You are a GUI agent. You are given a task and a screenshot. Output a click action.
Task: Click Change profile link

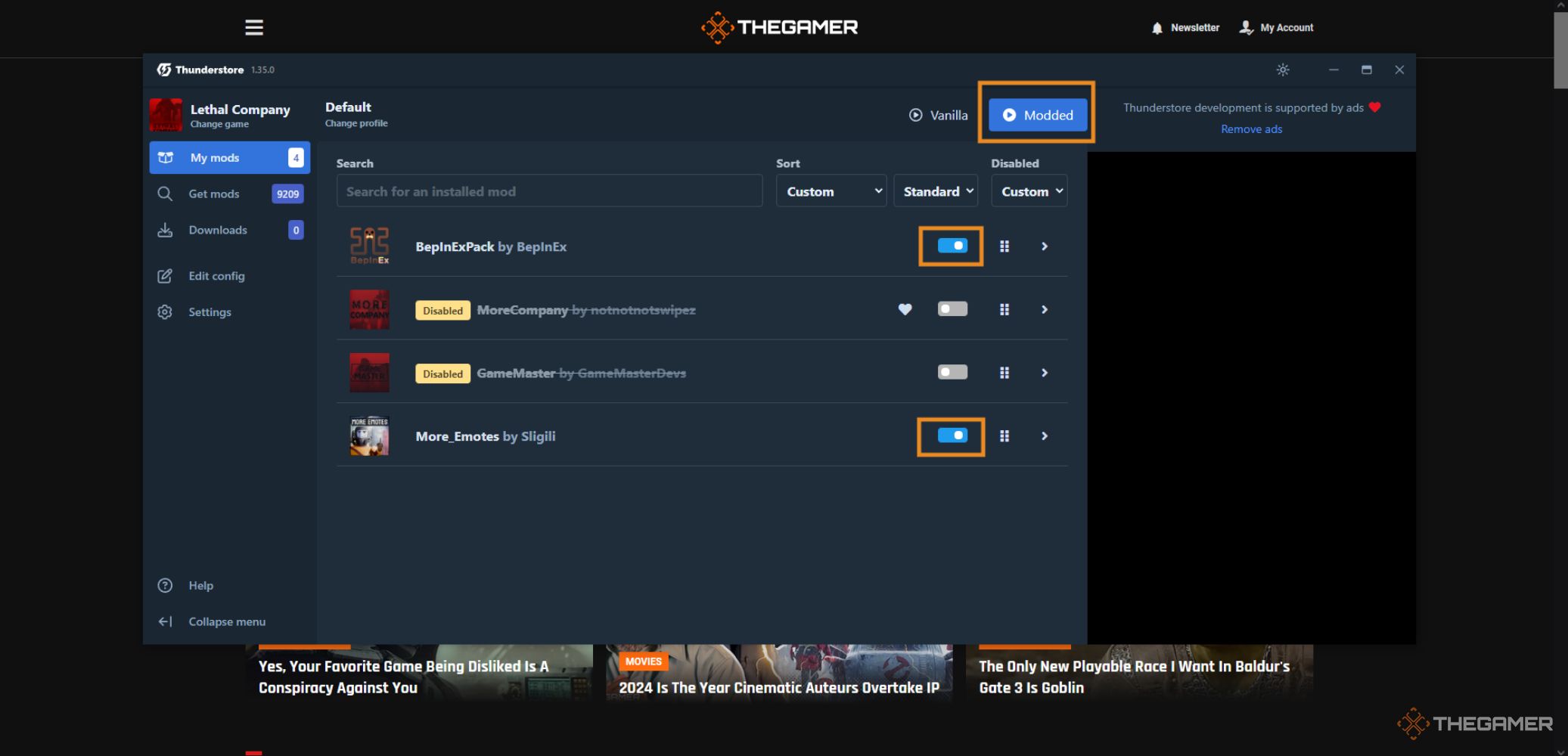click(x=356, y=123)
